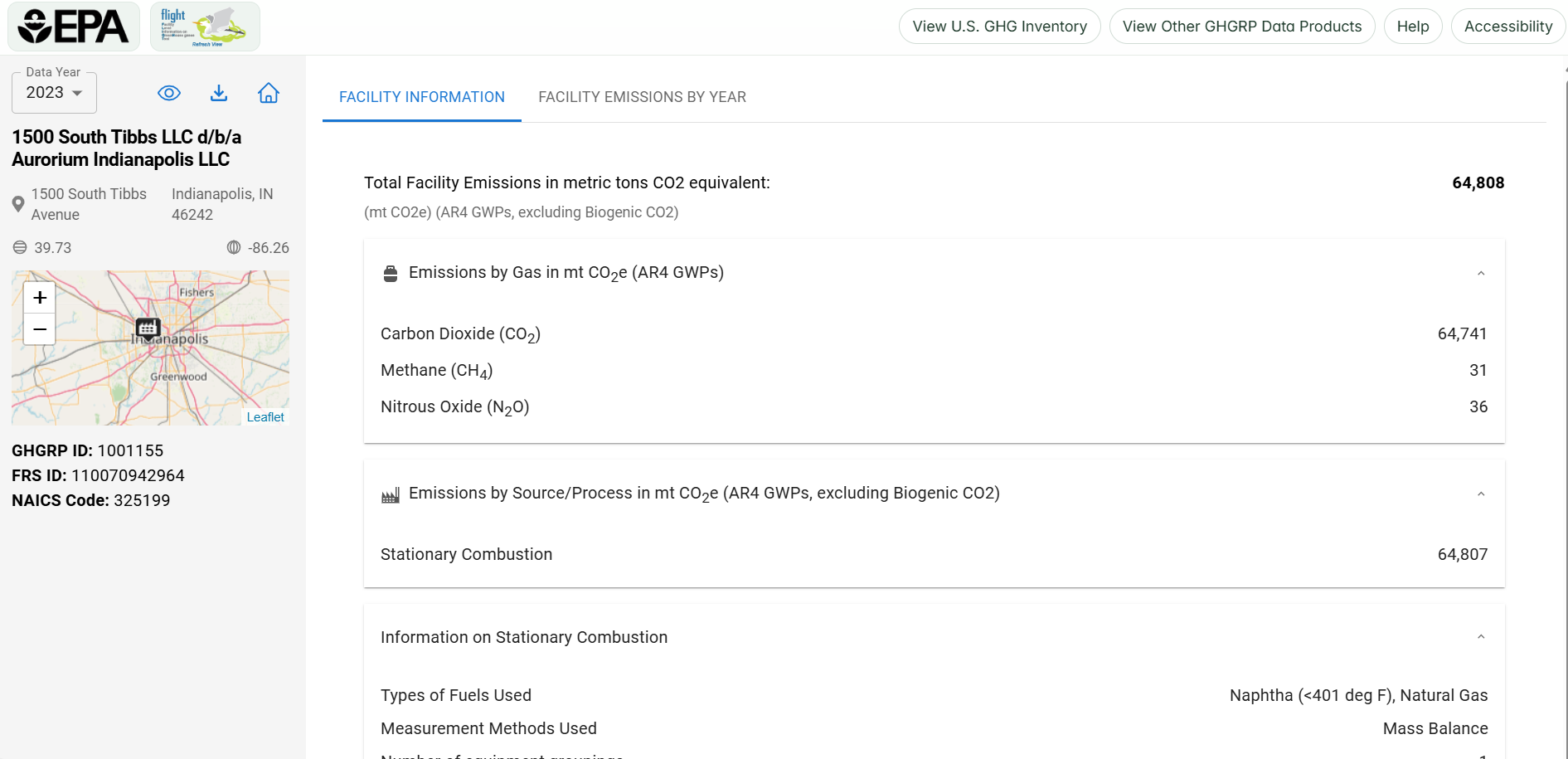Zoom in on the map
This screenshot has height=759, width=1568.
(40, 298)
